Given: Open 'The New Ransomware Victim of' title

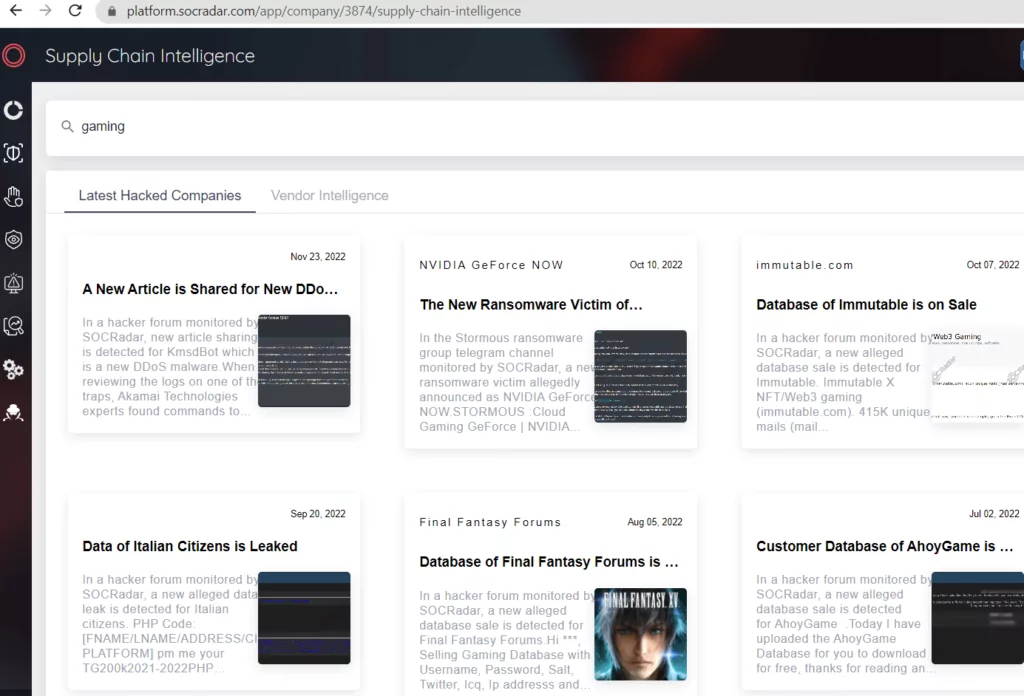Looking at the screenshot, I should pos(531,305).
